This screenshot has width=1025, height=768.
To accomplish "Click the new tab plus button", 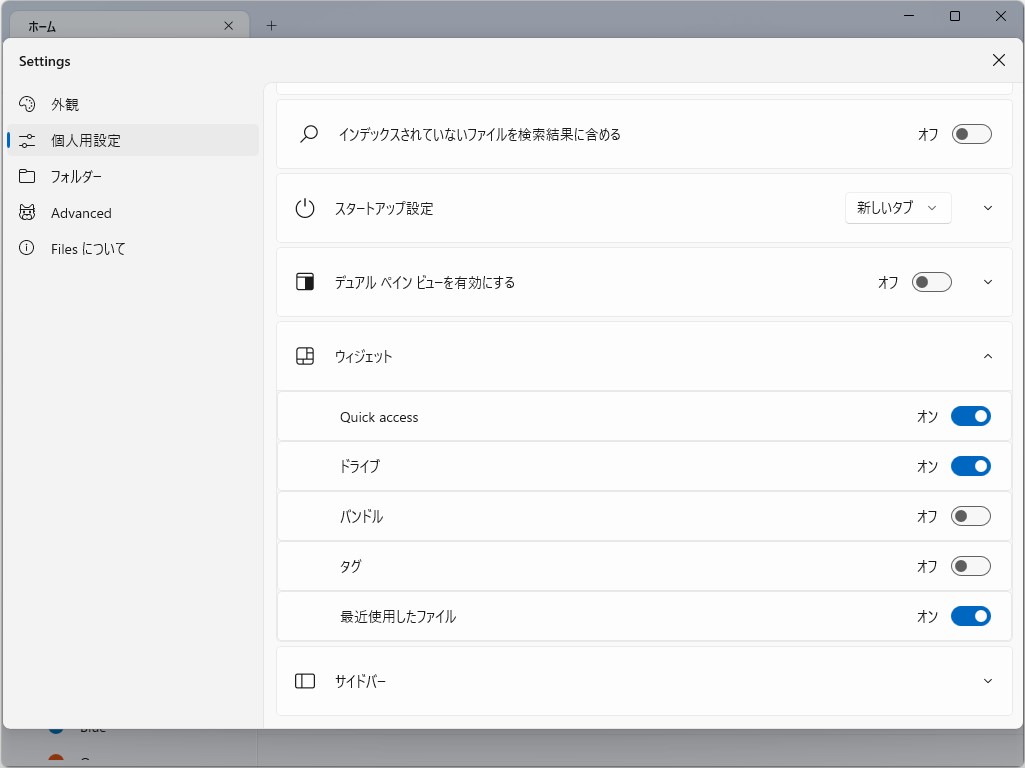I will point(270,25).
